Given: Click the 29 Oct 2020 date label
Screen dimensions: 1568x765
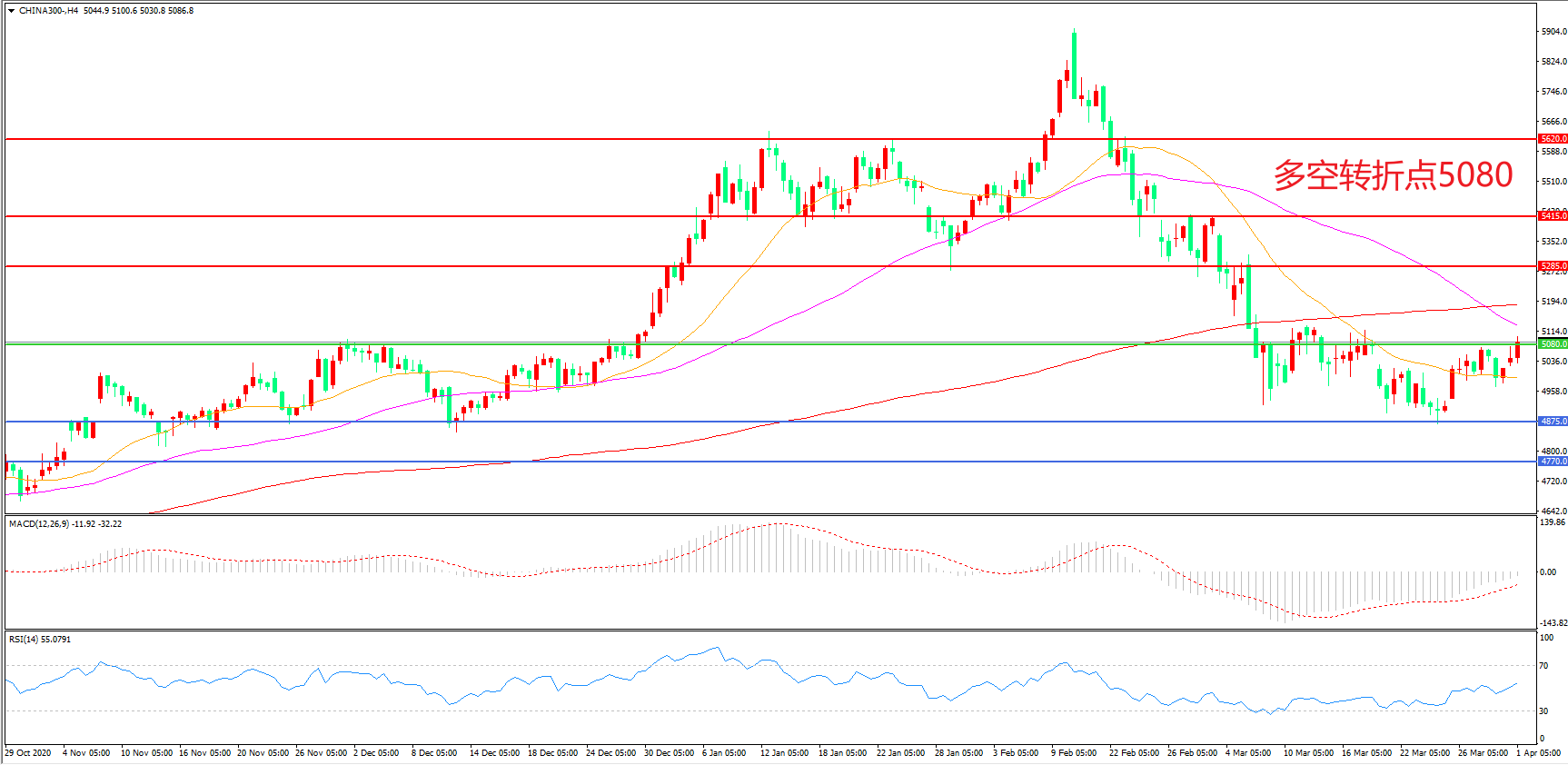Looking at the screenshot, I should pos(28,753).
